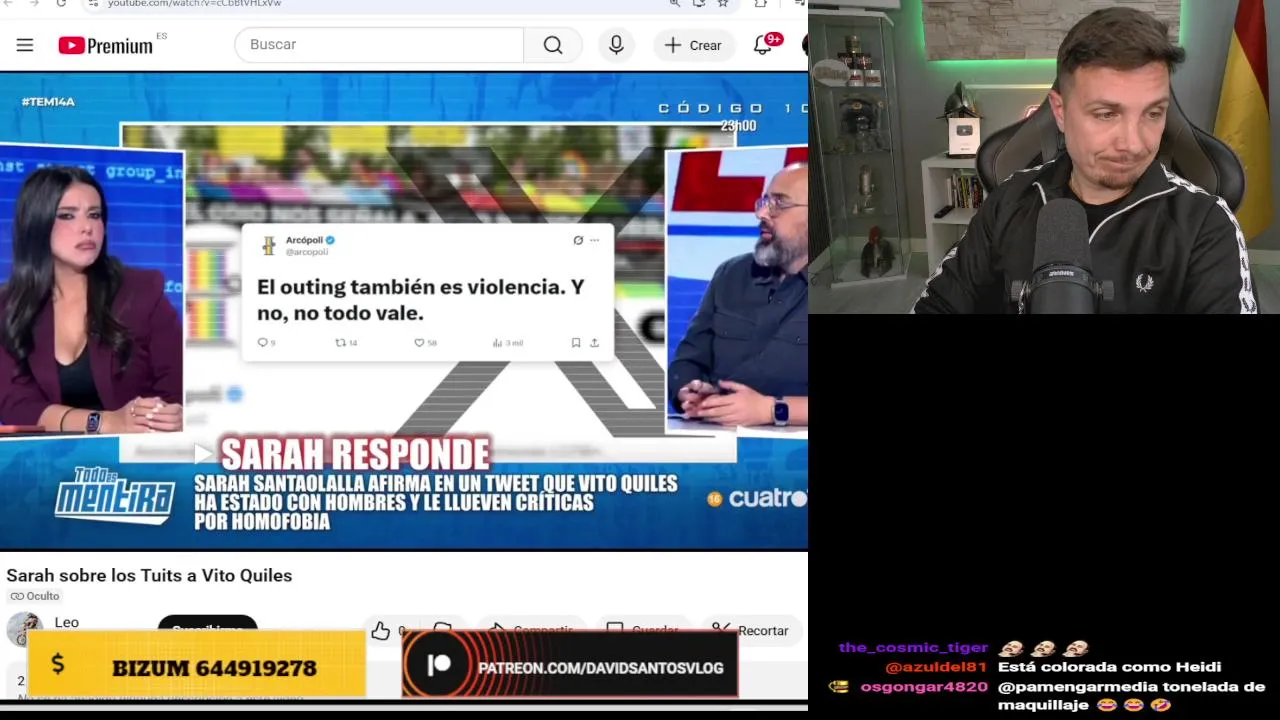Like the video with thumbs-up icon
1280x720 pixels.
[x=381, y=631]
